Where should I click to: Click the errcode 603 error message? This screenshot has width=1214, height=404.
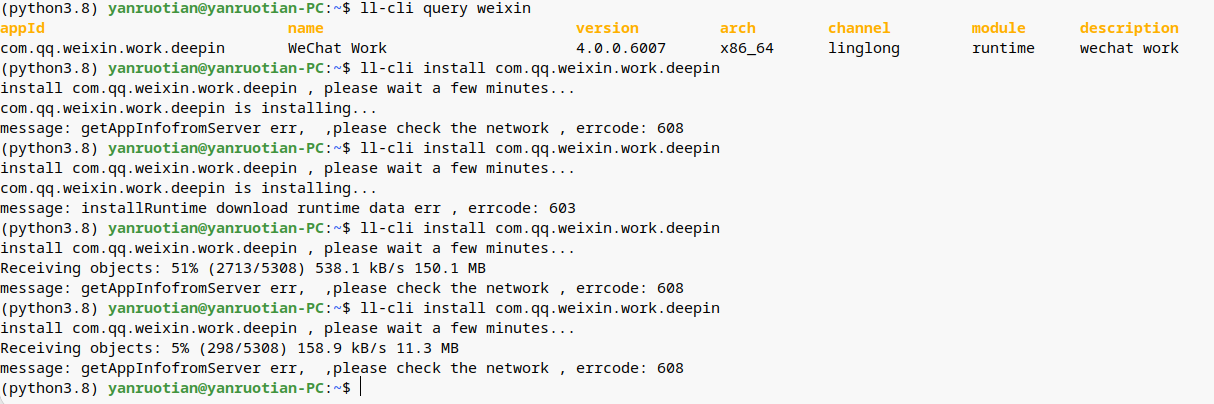pyautogui.click(x=288, y=208)
